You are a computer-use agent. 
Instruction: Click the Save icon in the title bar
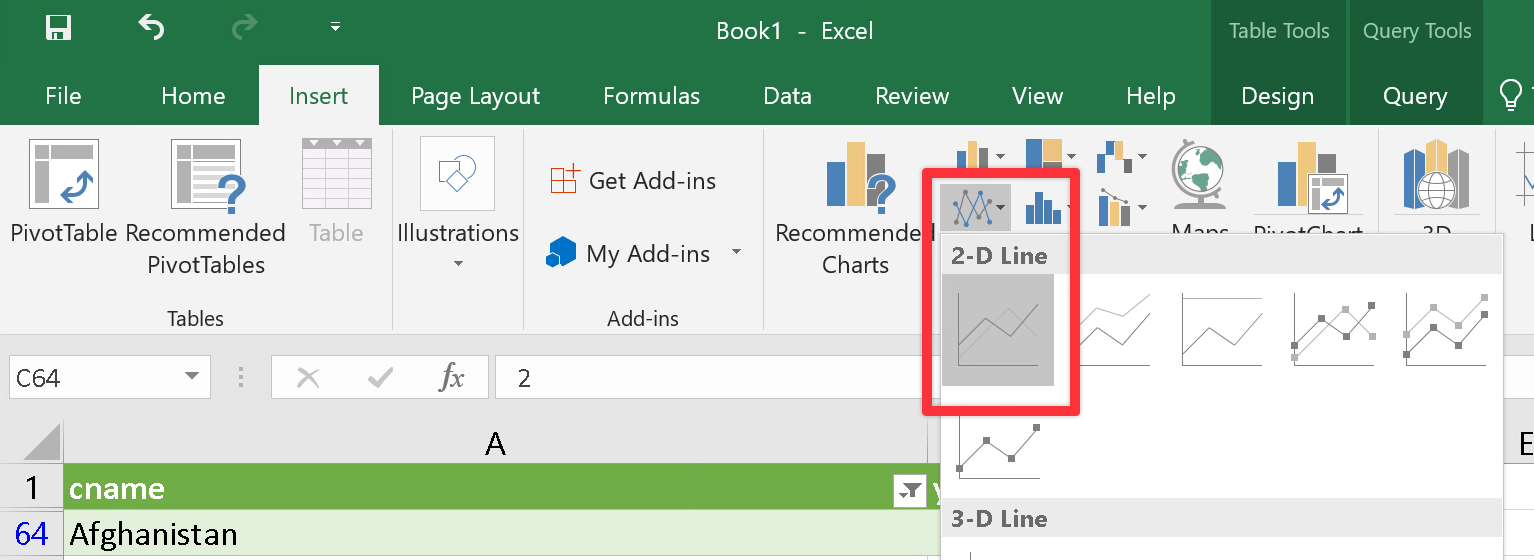tap(59, 28)
